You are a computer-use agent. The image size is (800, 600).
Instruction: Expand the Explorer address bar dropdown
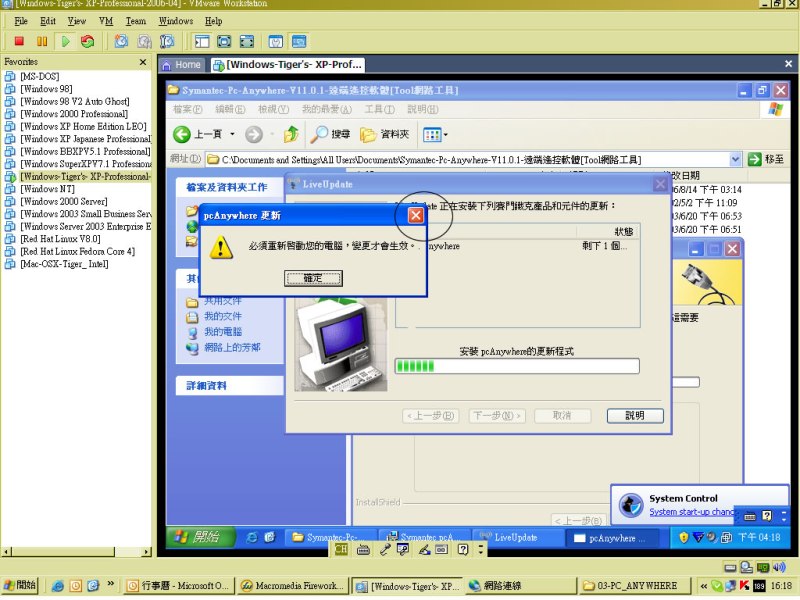[x=735, y=159]
